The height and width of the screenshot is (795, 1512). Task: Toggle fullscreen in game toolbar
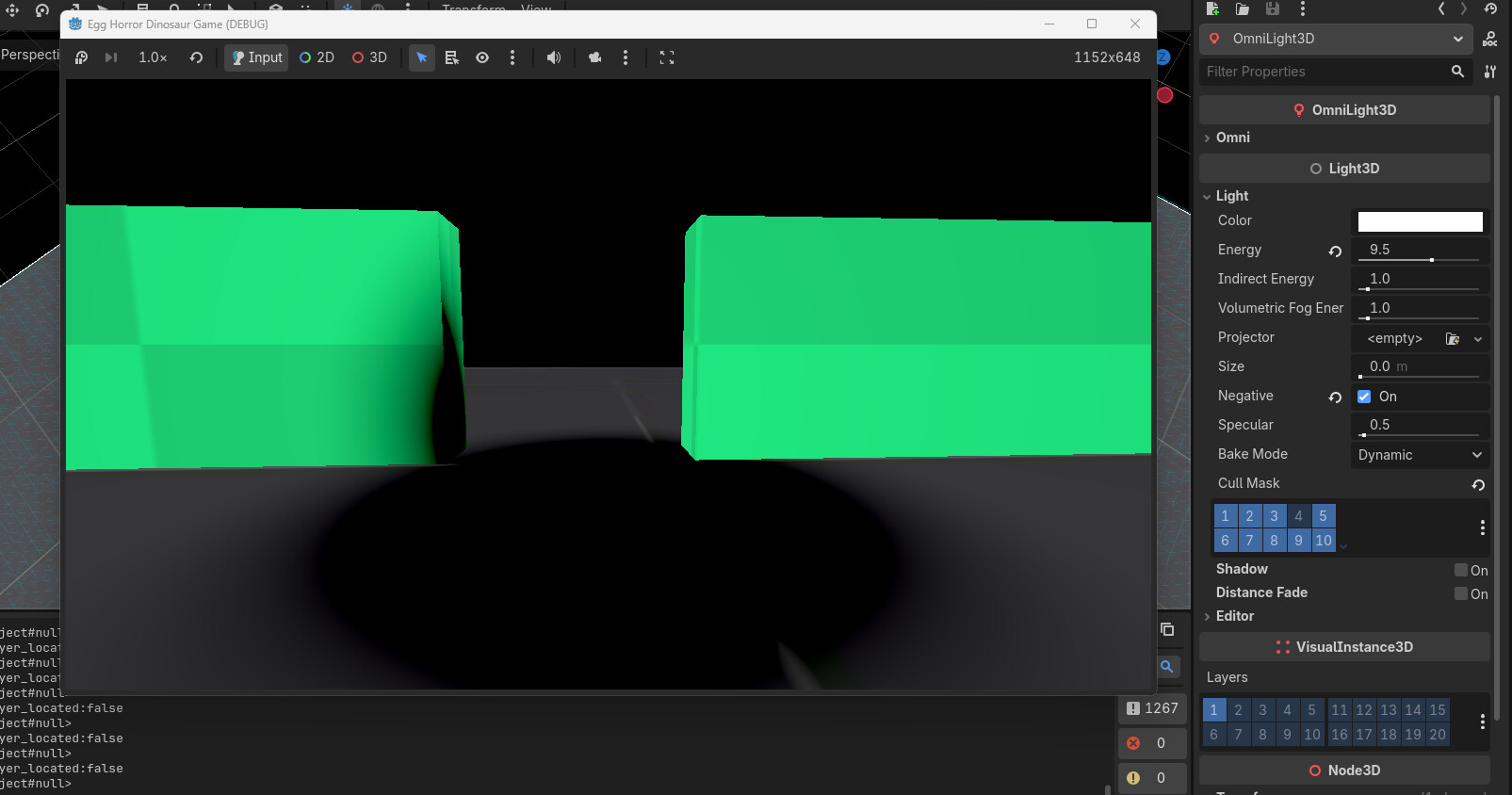click(667, 57)
